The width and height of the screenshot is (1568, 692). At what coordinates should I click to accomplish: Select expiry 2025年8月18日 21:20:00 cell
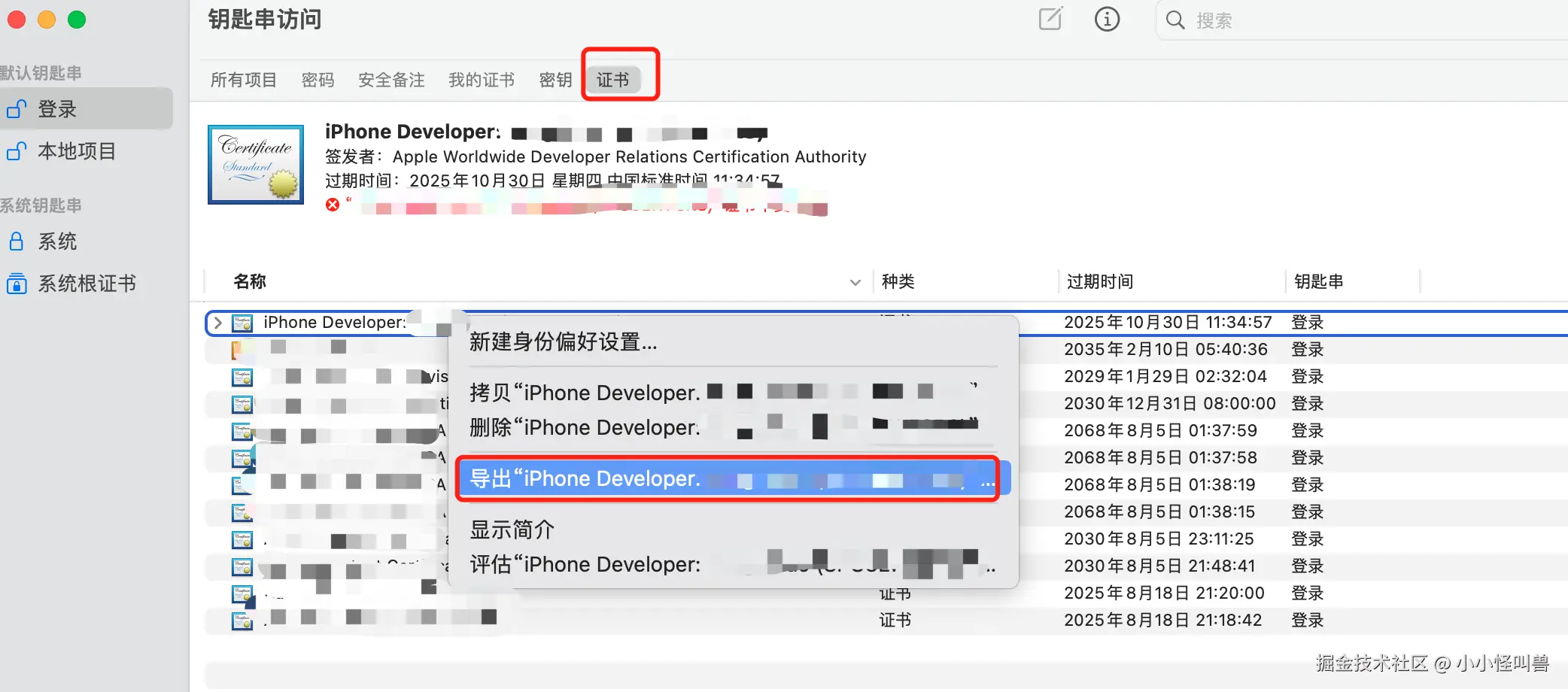1164,593
